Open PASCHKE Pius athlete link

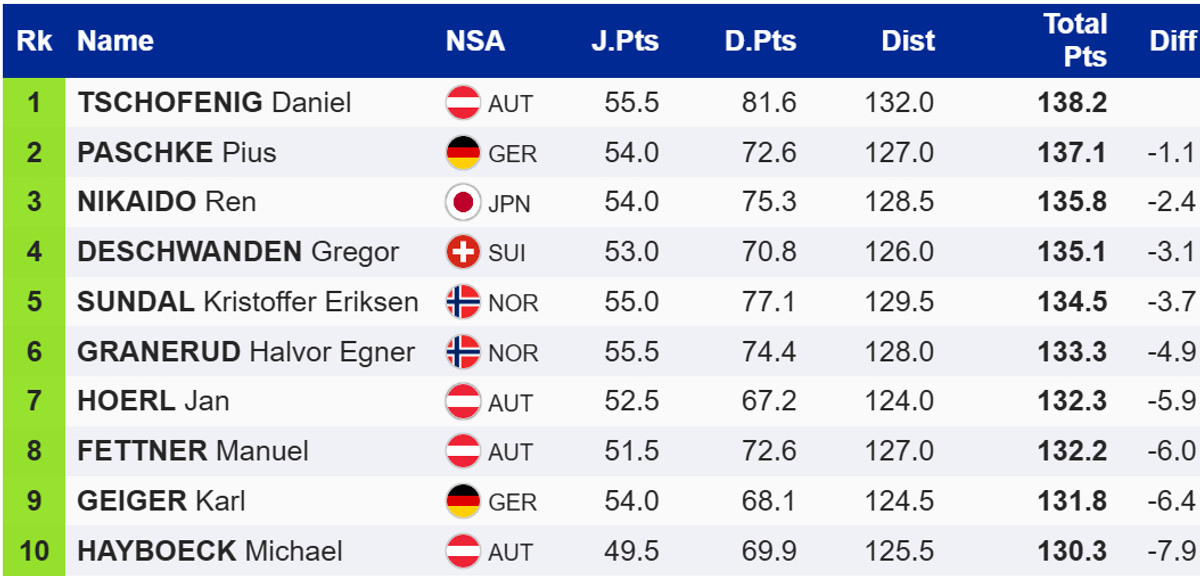click(177, 153)
